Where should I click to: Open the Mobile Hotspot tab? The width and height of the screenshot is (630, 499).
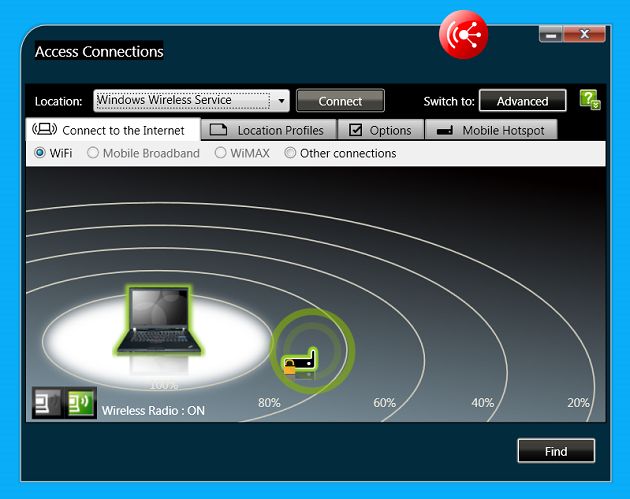point(491,130)
